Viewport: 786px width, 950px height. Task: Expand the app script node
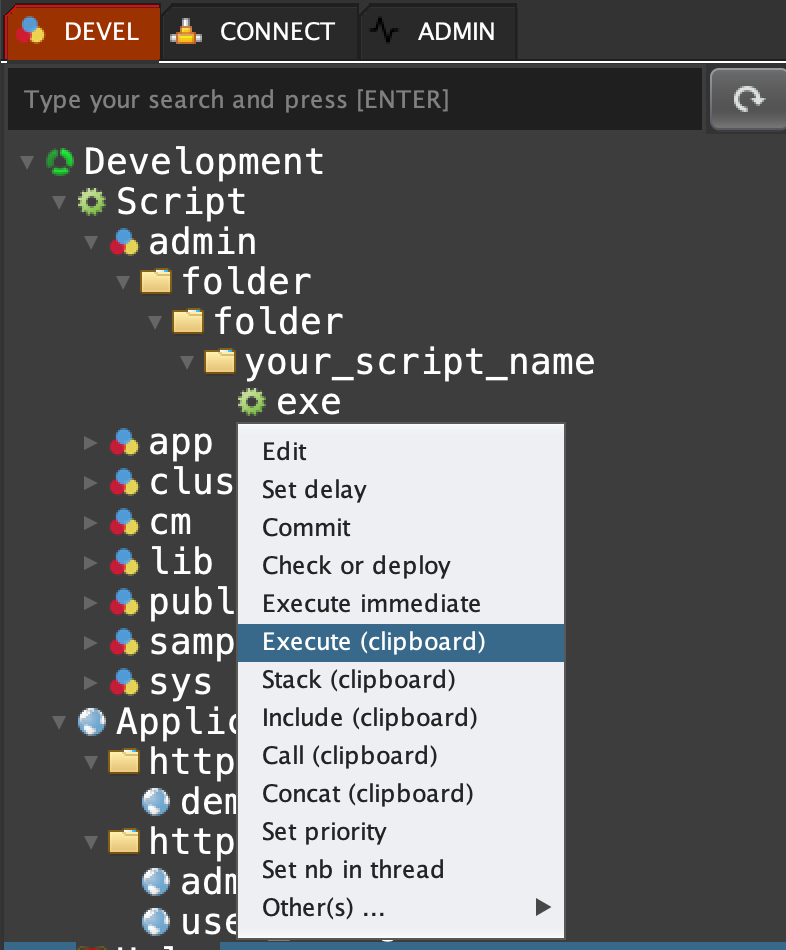91,442
